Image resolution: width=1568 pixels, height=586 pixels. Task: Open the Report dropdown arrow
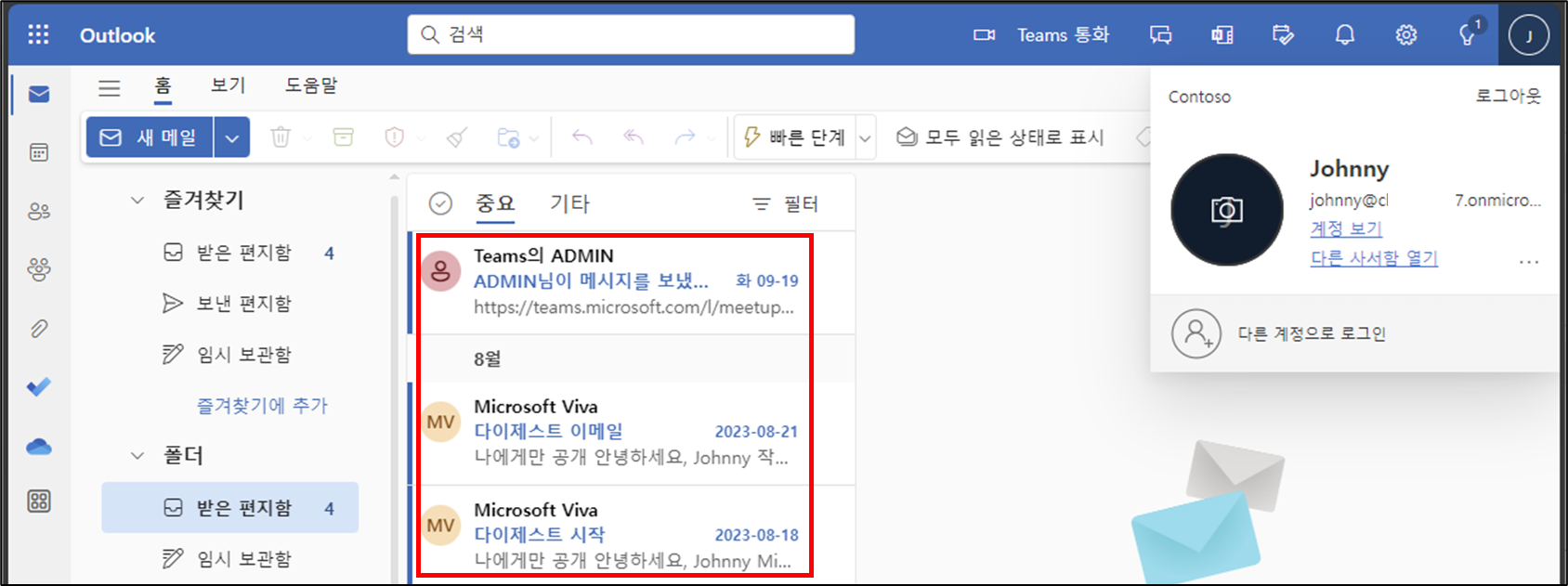[422, 138]
